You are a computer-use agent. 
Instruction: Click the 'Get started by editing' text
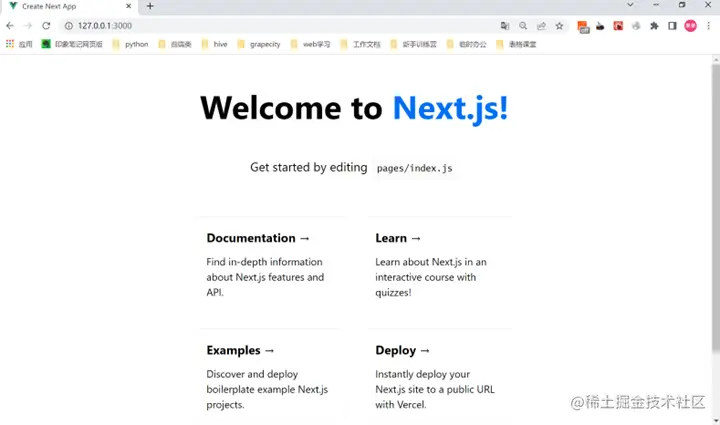(x=309, y=167)
